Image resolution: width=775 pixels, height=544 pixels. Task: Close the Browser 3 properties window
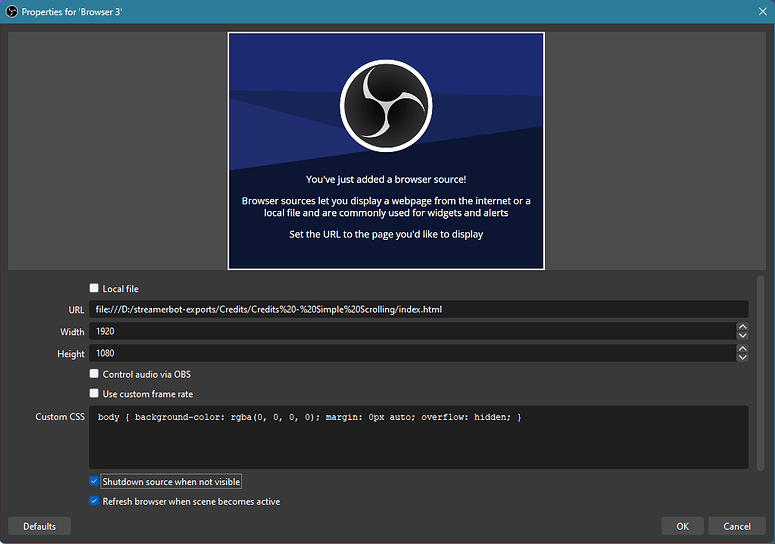point(763,11)
